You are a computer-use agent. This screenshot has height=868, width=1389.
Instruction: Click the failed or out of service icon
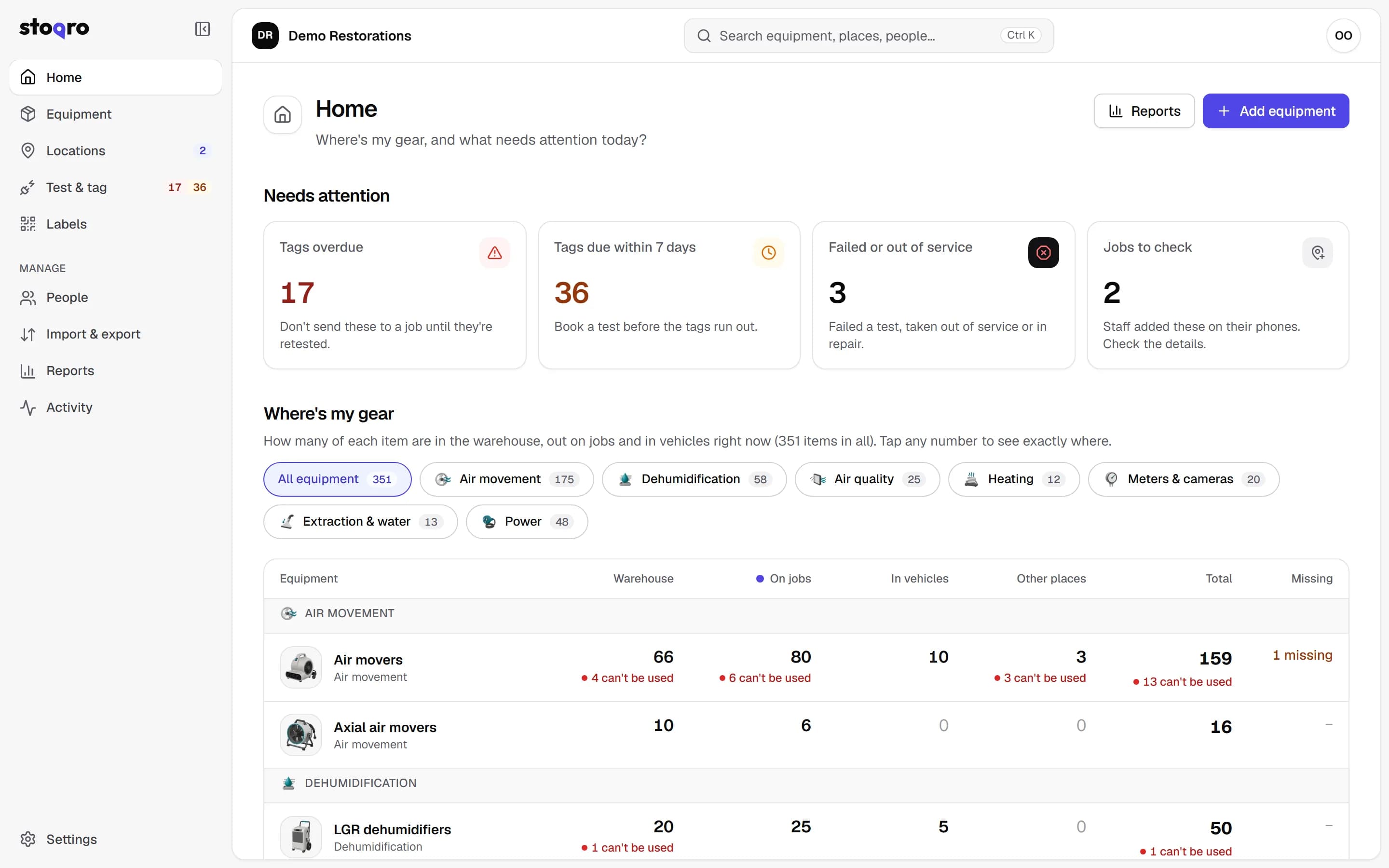coord(1043,253)
